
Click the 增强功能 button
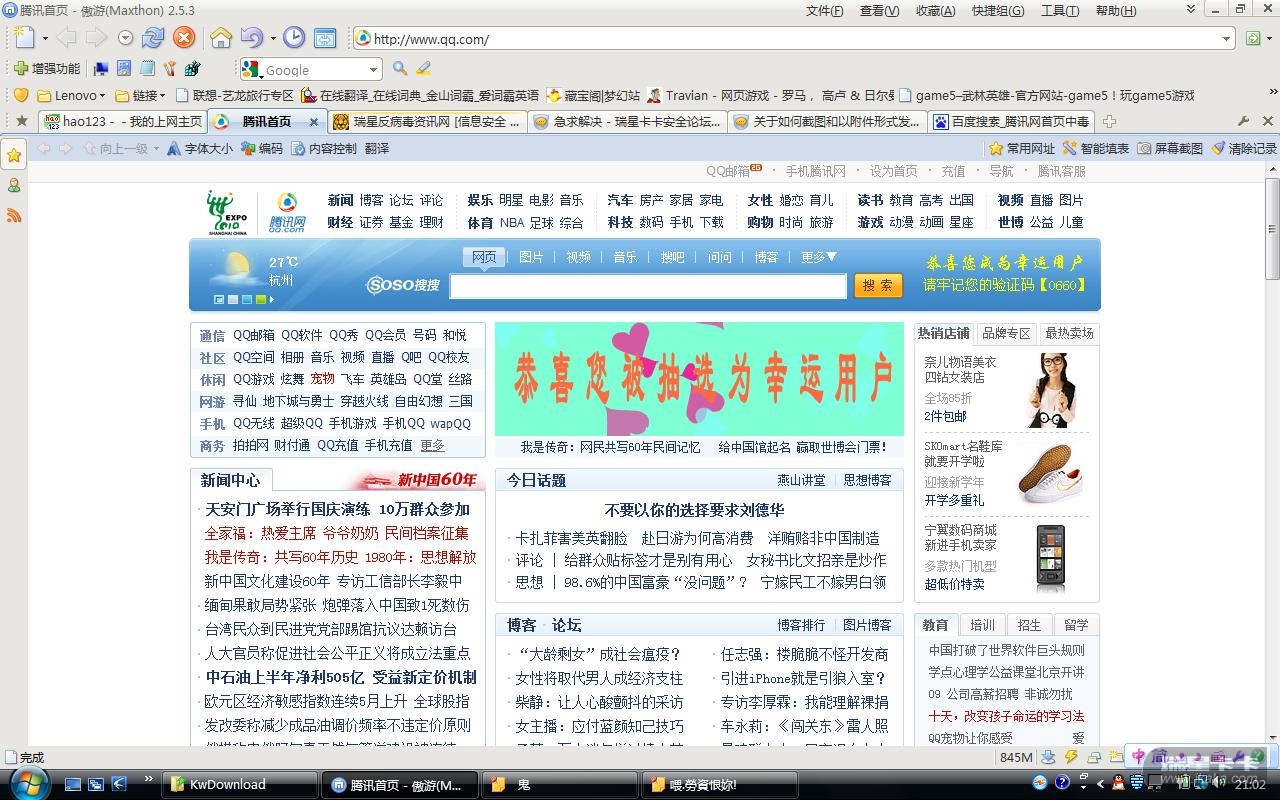pos(47,69)
